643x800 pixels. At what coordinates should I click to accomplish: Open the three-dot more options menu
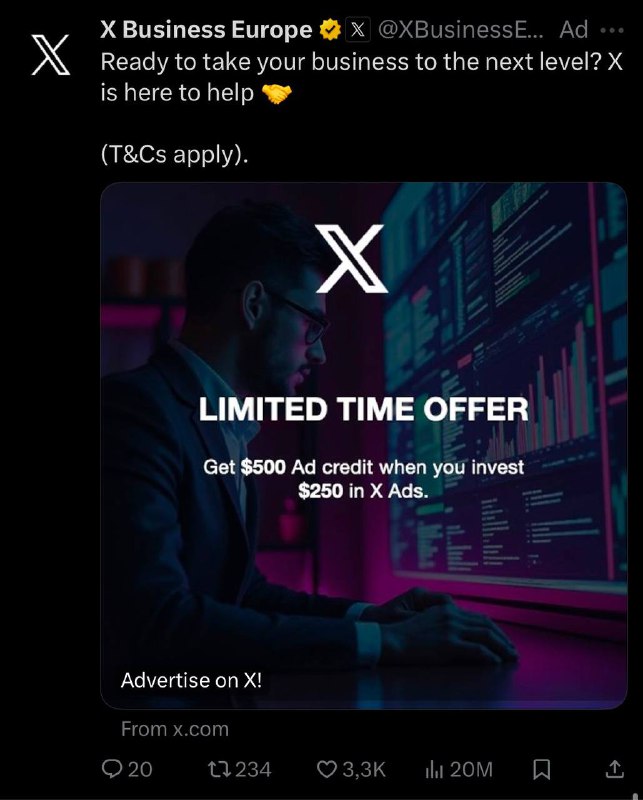pyautogui.click(x=612, y=30)
